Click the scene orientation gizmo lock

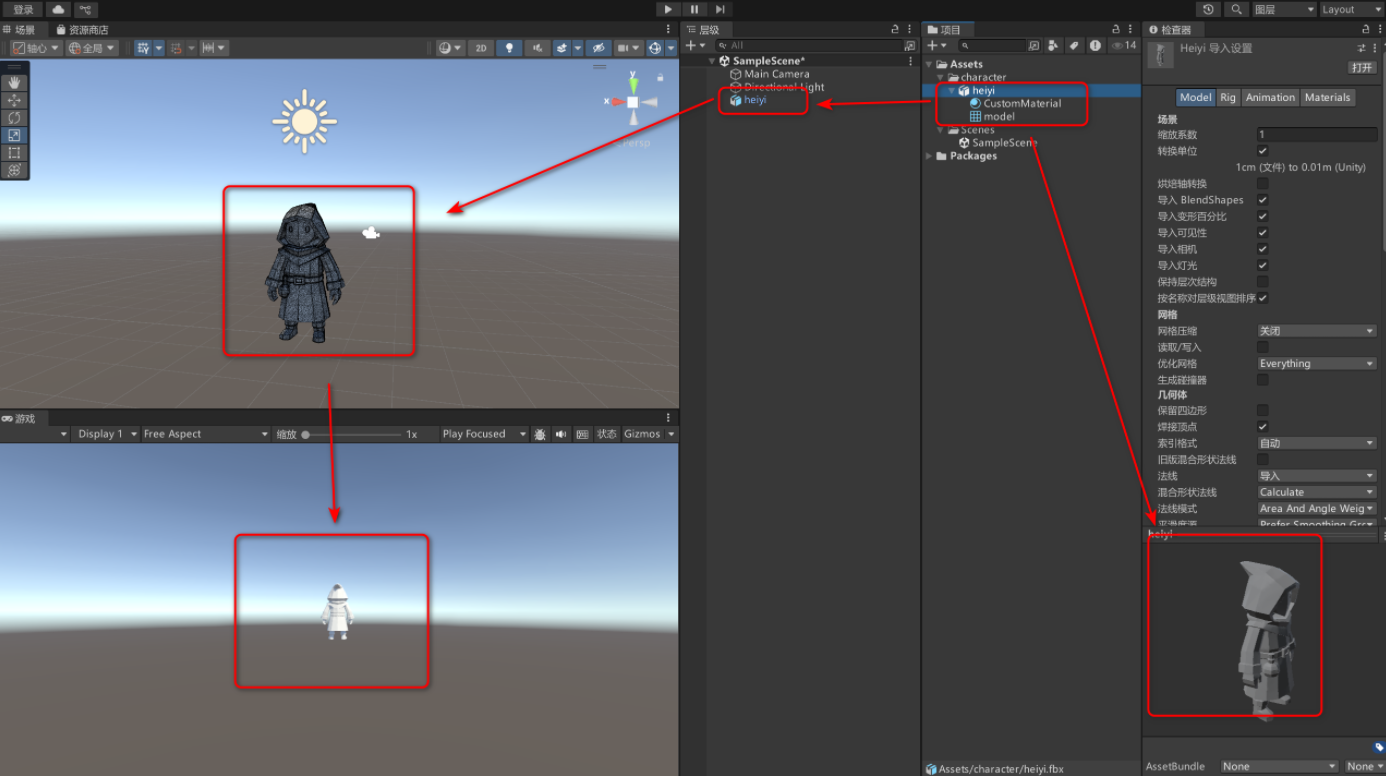tap(660, 77)
